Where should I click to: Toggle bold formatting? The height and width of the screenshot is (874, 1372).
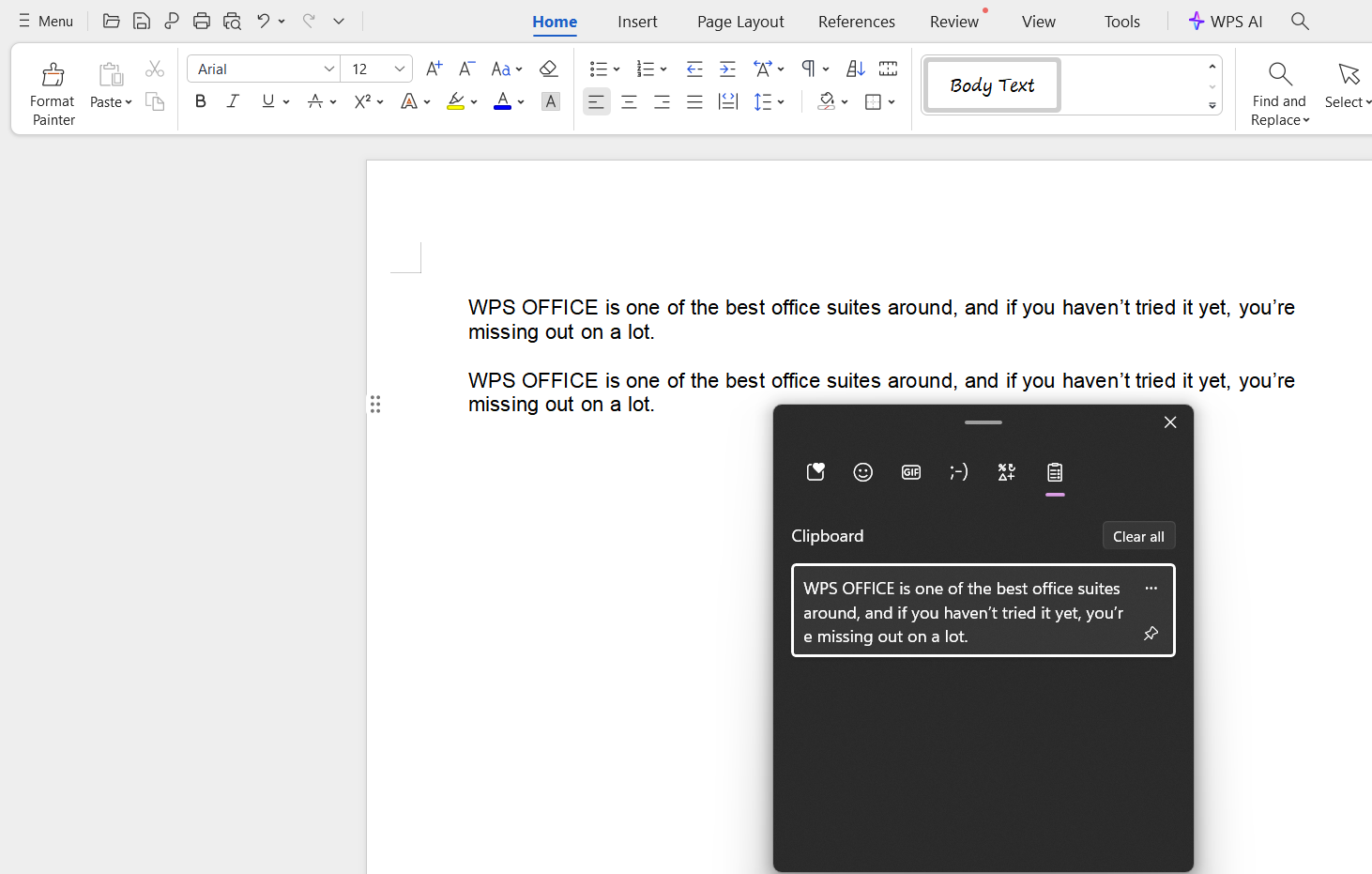[200, 100]
